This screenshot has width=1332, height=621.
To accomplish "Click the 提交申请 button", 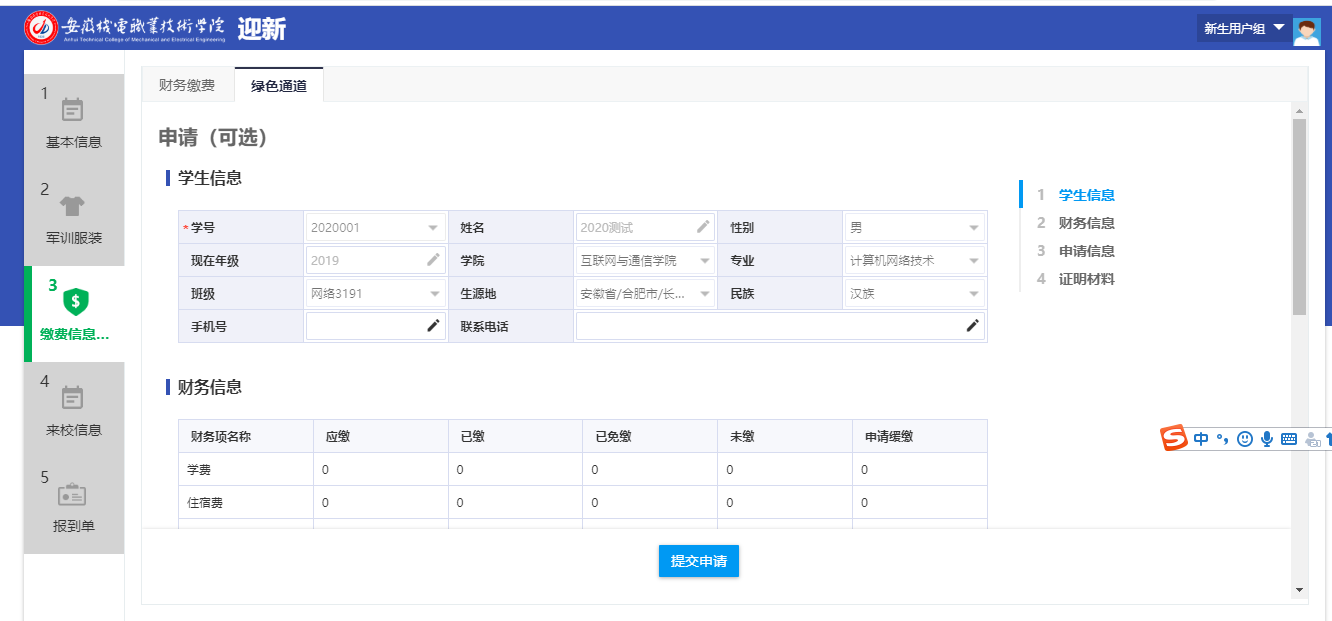I will 699,561.
